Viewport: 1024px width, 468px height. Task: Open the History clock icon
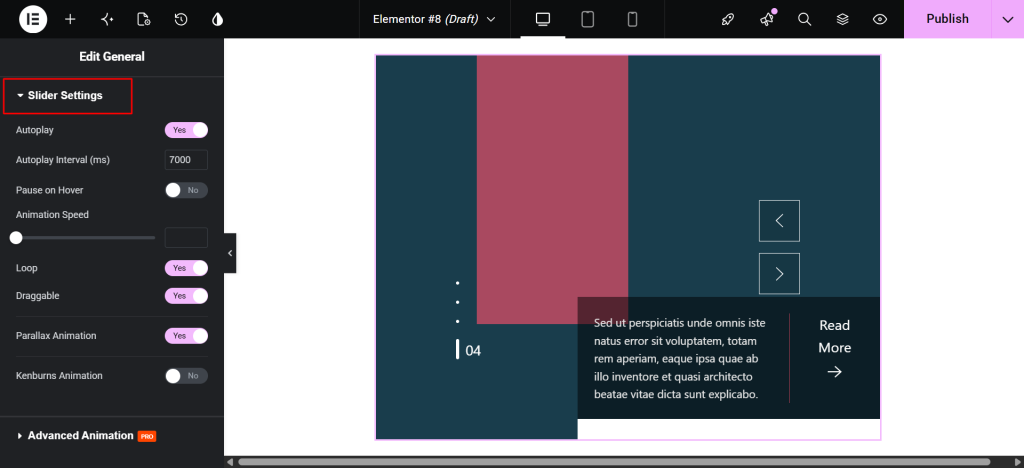click(181, 20)
